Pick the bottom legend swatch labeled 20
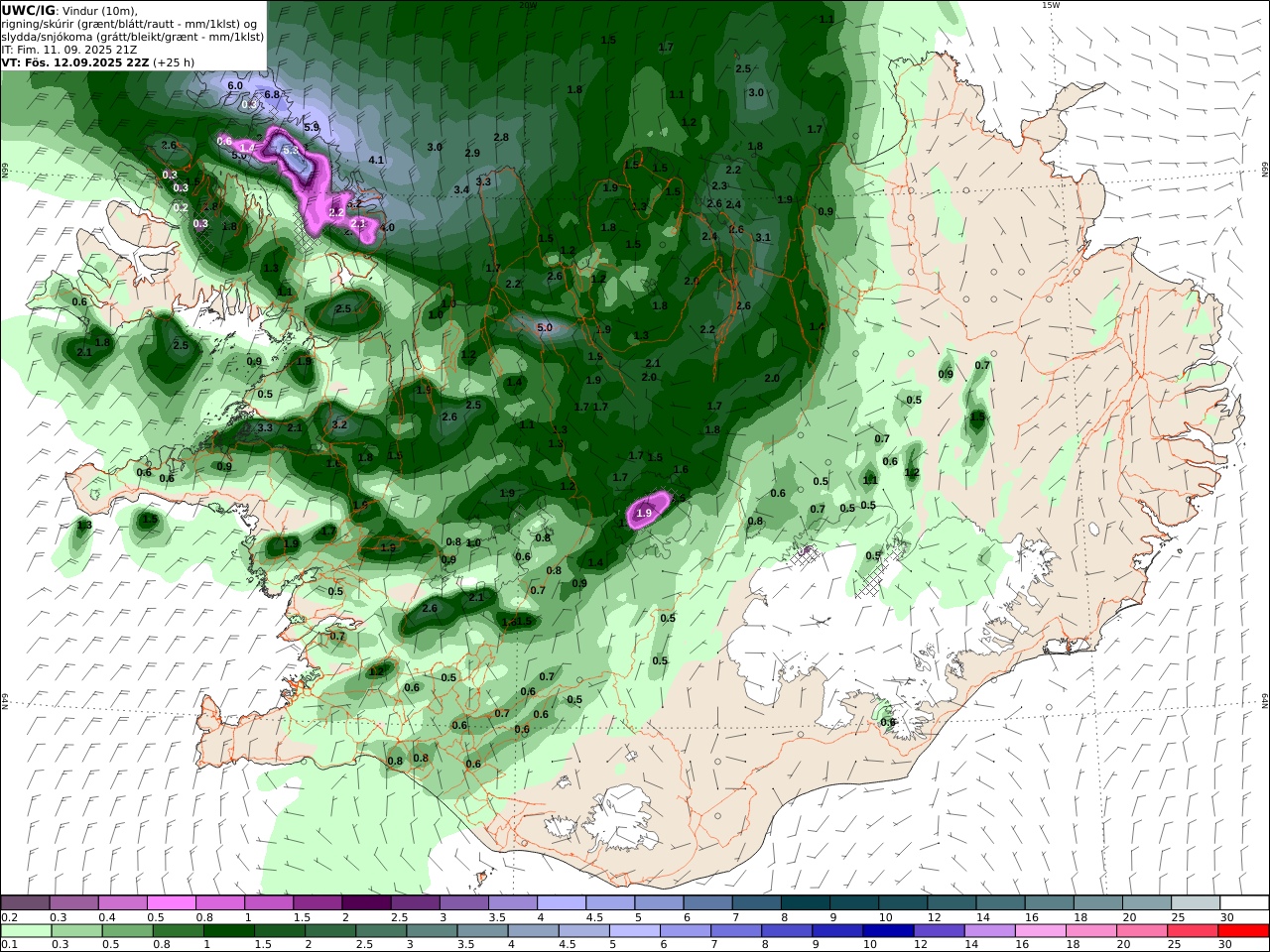 [1143, 931]
